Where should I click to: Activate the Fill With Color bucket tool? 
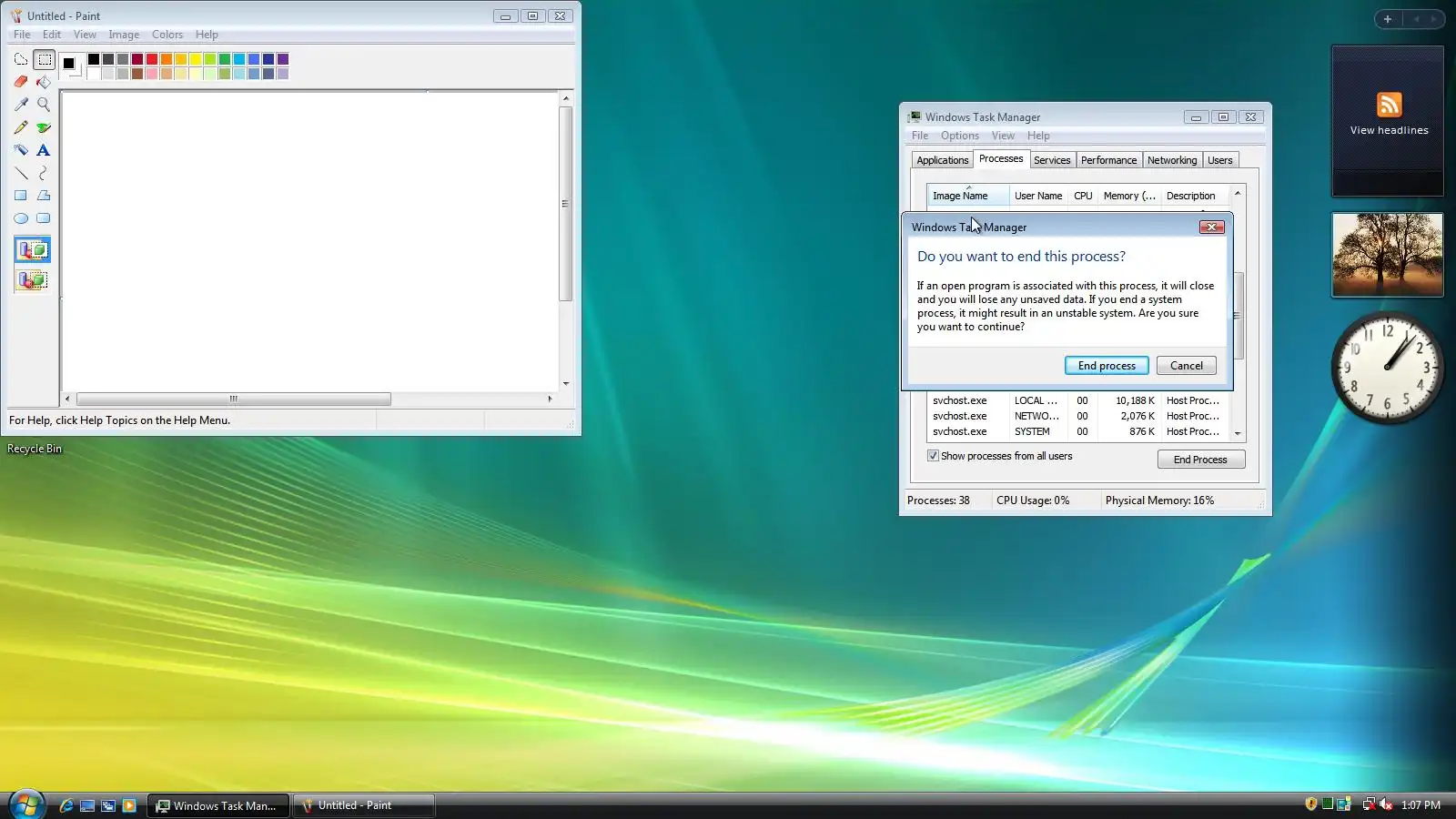pos(44,82)
